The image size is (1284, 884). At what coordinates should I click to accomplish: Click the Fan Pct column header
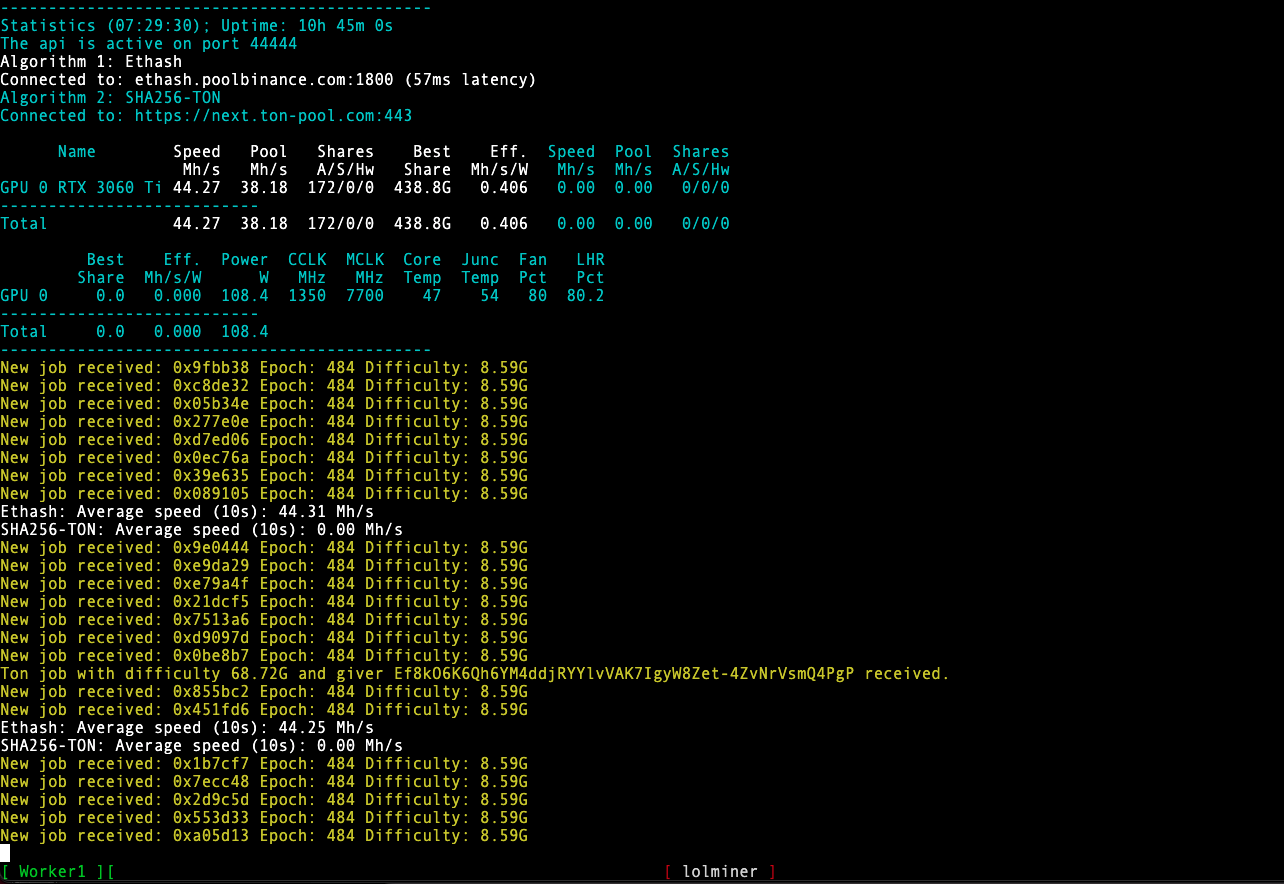(532, 268)
